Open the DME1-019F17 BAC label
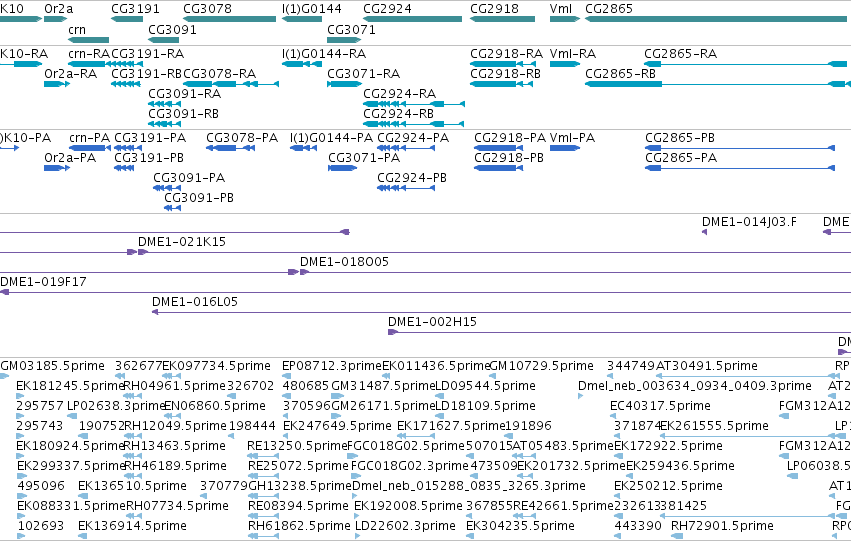This screenshot has height=541, width=851. pos(43,282)
